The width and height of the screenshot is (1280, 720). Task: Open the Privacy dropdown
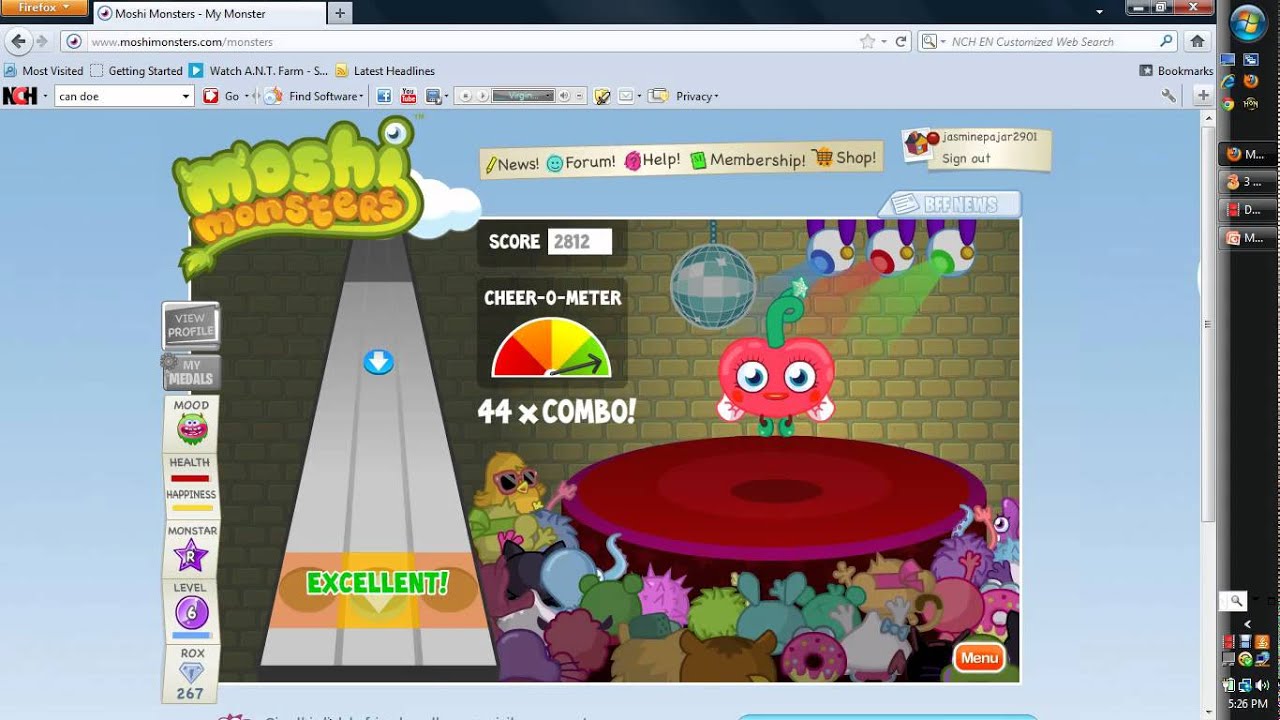[x=696, y=96]
